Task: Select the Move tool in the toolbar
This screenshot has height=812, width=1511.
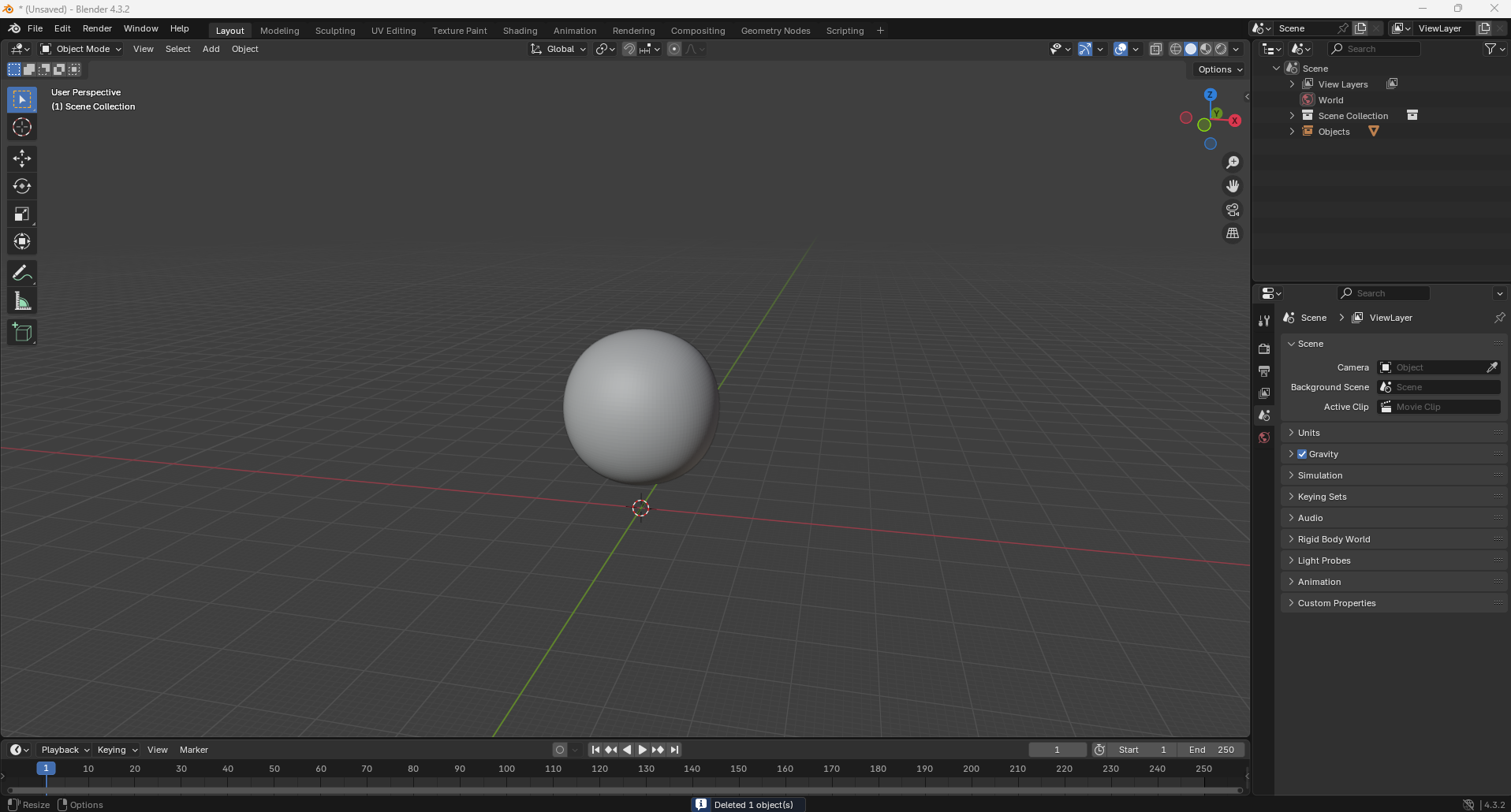Action: pyautogui.click(x=21, y=158)
